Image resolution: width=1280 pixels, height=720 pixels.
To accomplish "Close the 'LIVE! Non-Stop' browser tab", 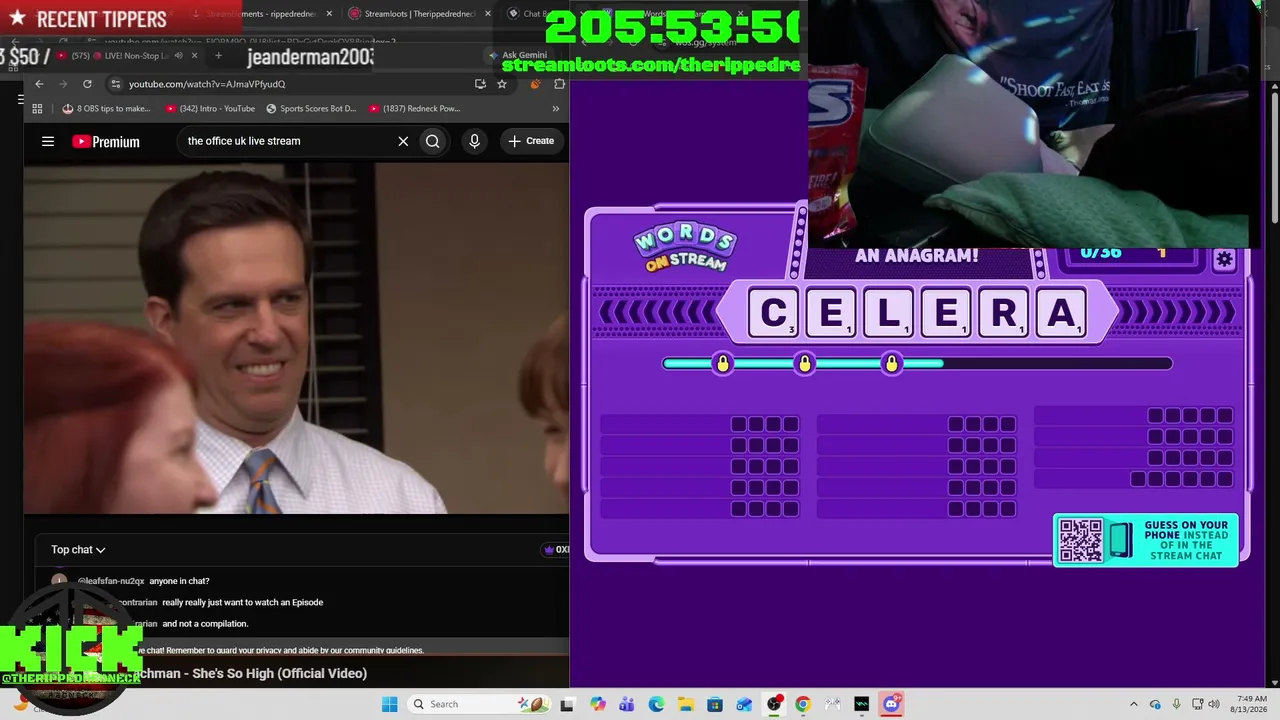I will point(195,56).
